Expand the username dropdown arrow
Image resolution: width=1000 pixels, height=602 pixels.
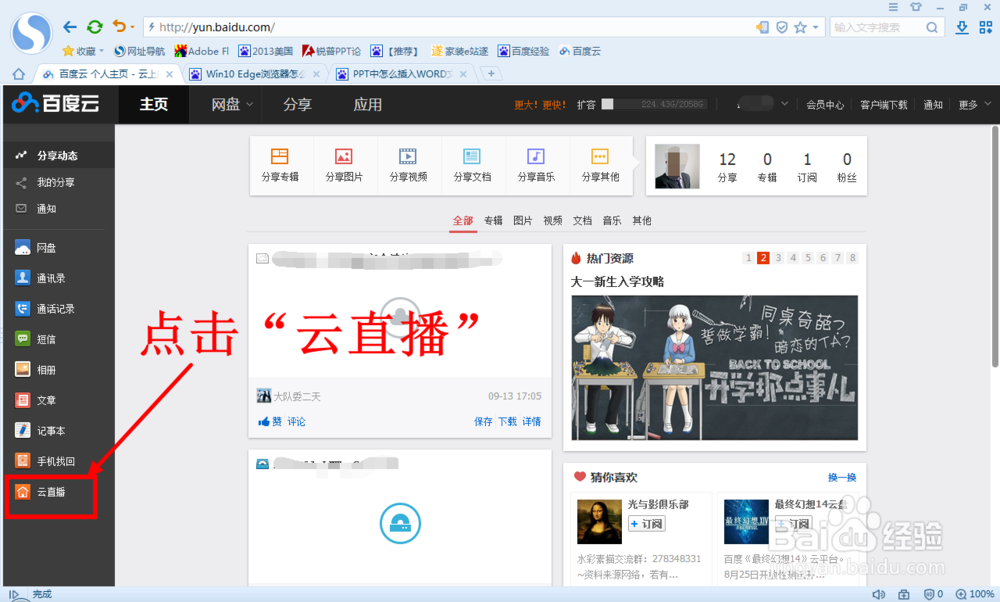pyautogui.click(x=784, y=103)
